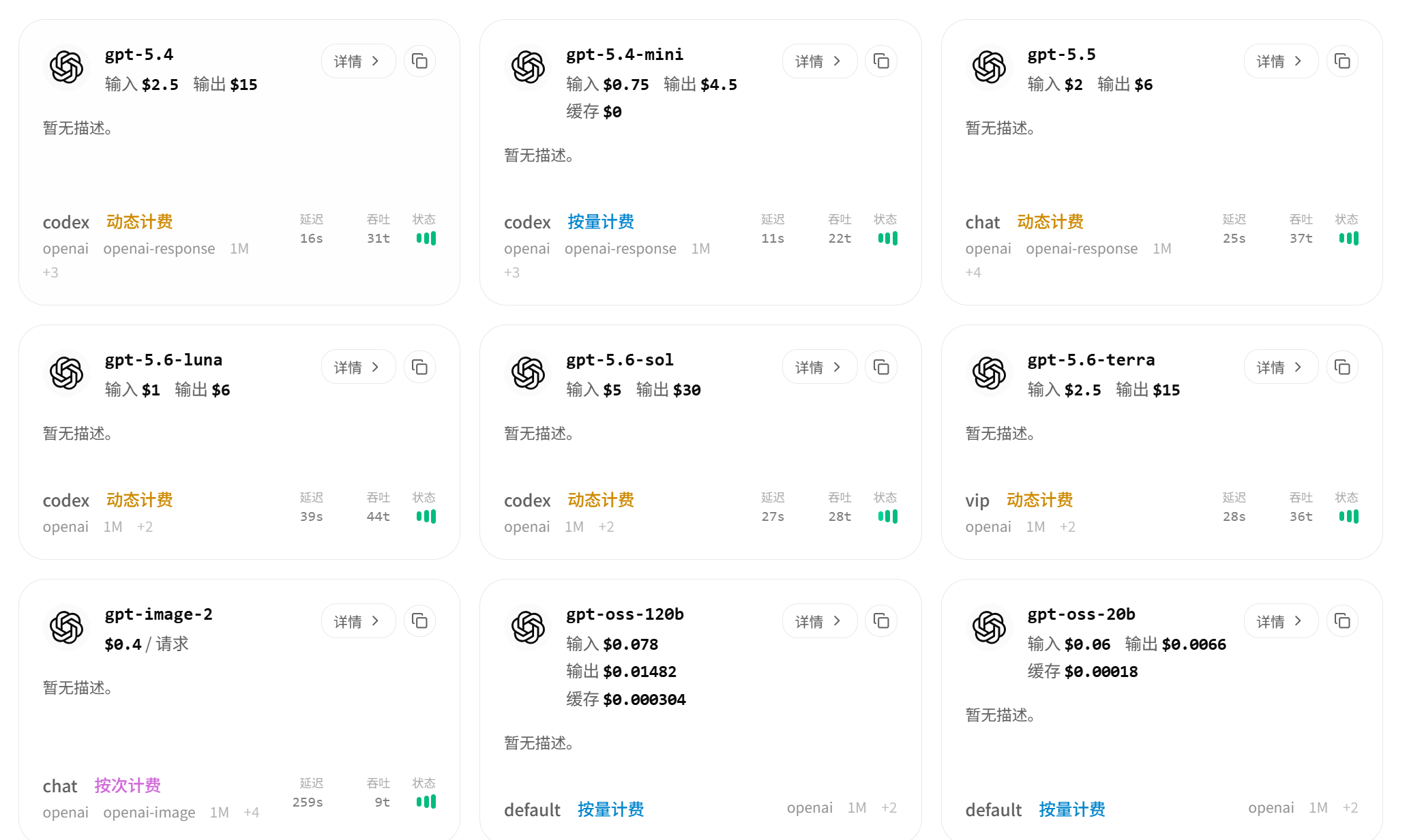Image resolution: width=1424 pixels, height=840 pixels.
Task: Open details for gpt-5.5
Action: click(x=1281, y=61)
